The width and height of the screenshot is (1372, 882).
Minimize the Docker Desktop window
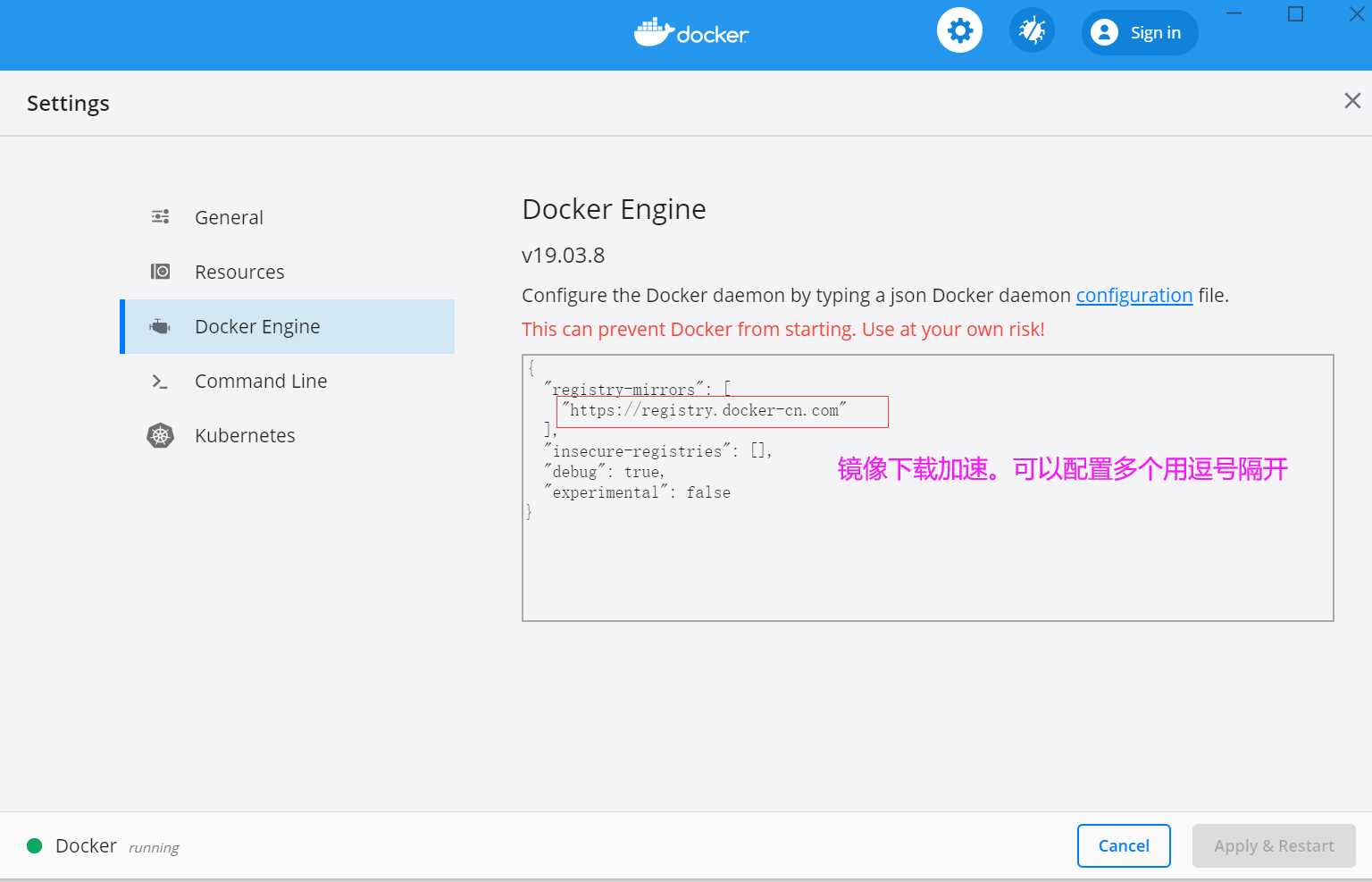tap(1234, 13)
